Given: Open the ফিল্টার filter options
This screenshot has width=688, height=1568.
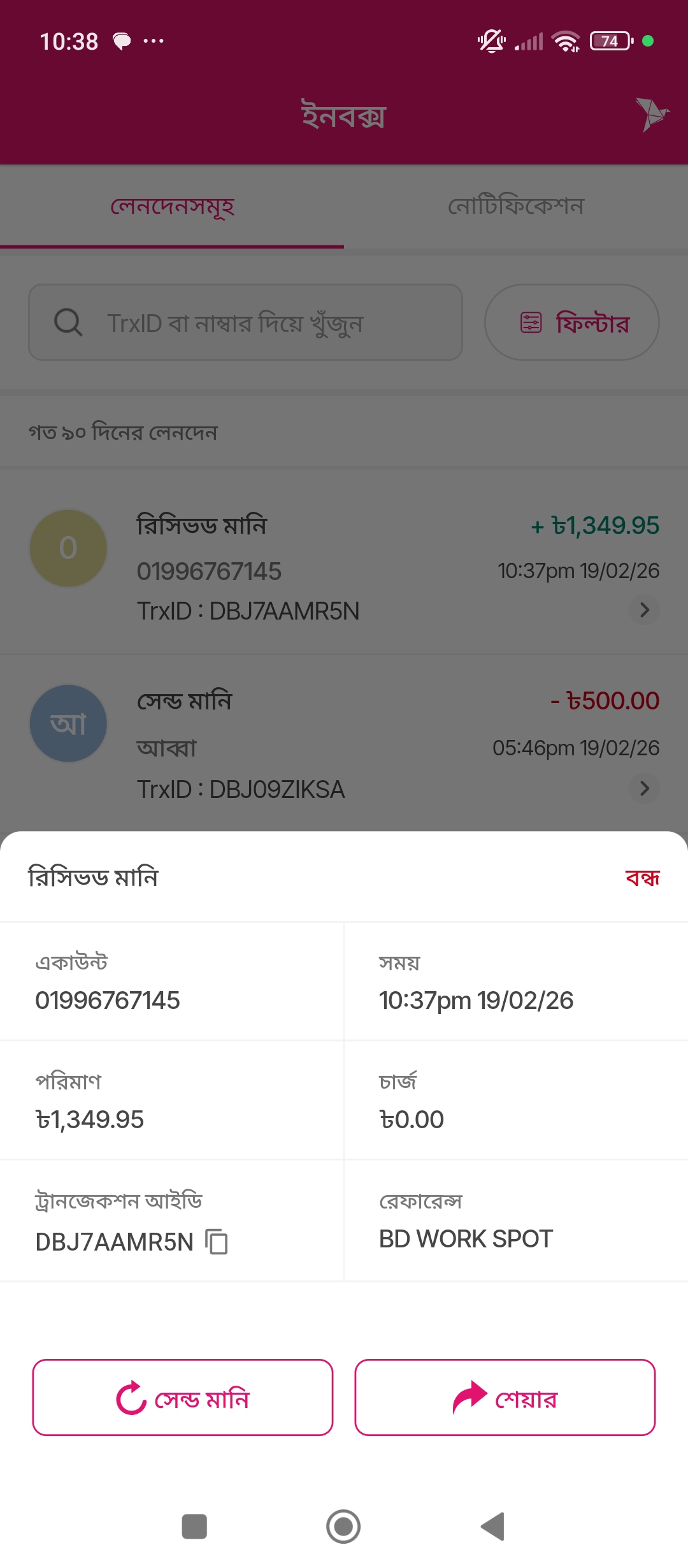Looking at the screenshot, I should [571, 323].
